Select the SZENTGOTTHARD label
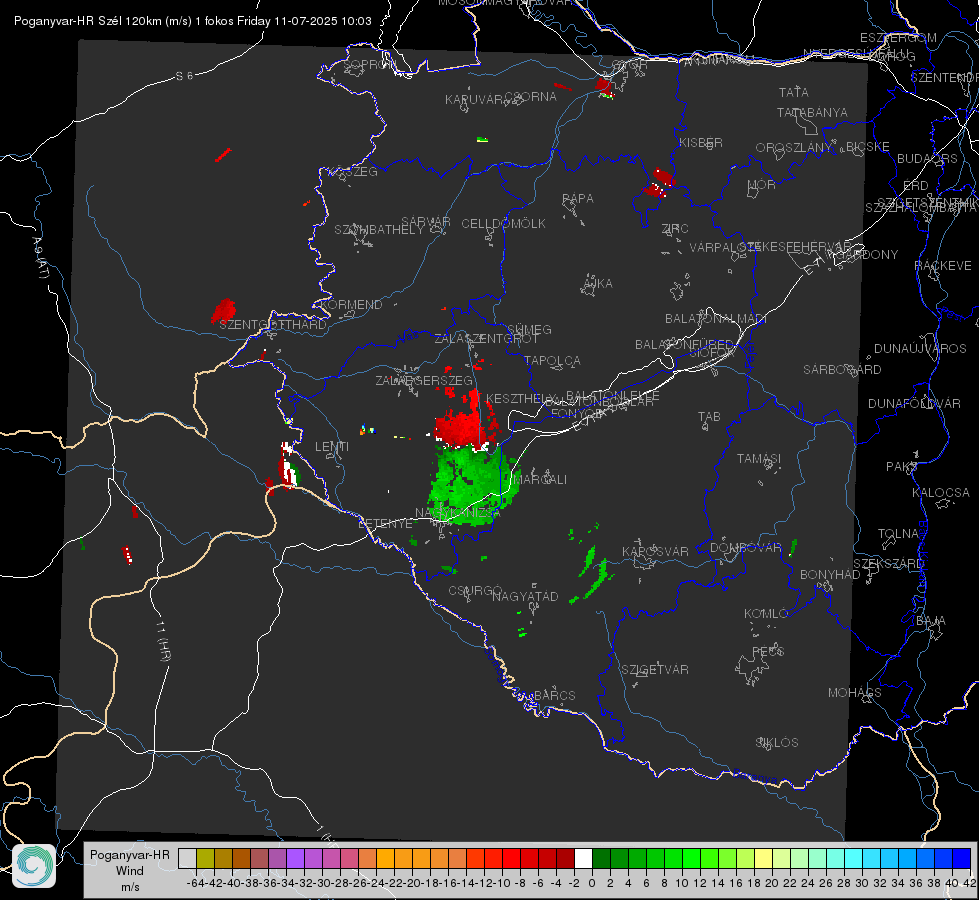The image size is (979, 900). pos(273,325)
